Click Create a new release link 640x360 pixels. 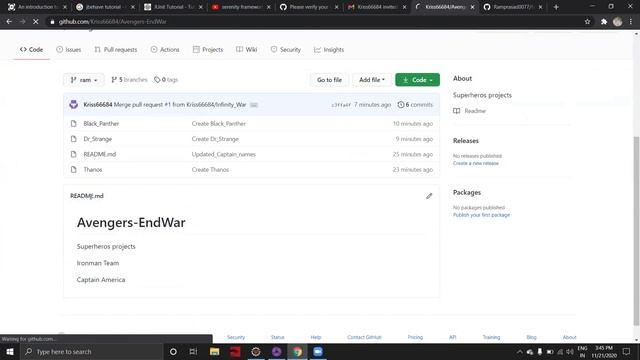pyautogui.click(x=476, y=163)
